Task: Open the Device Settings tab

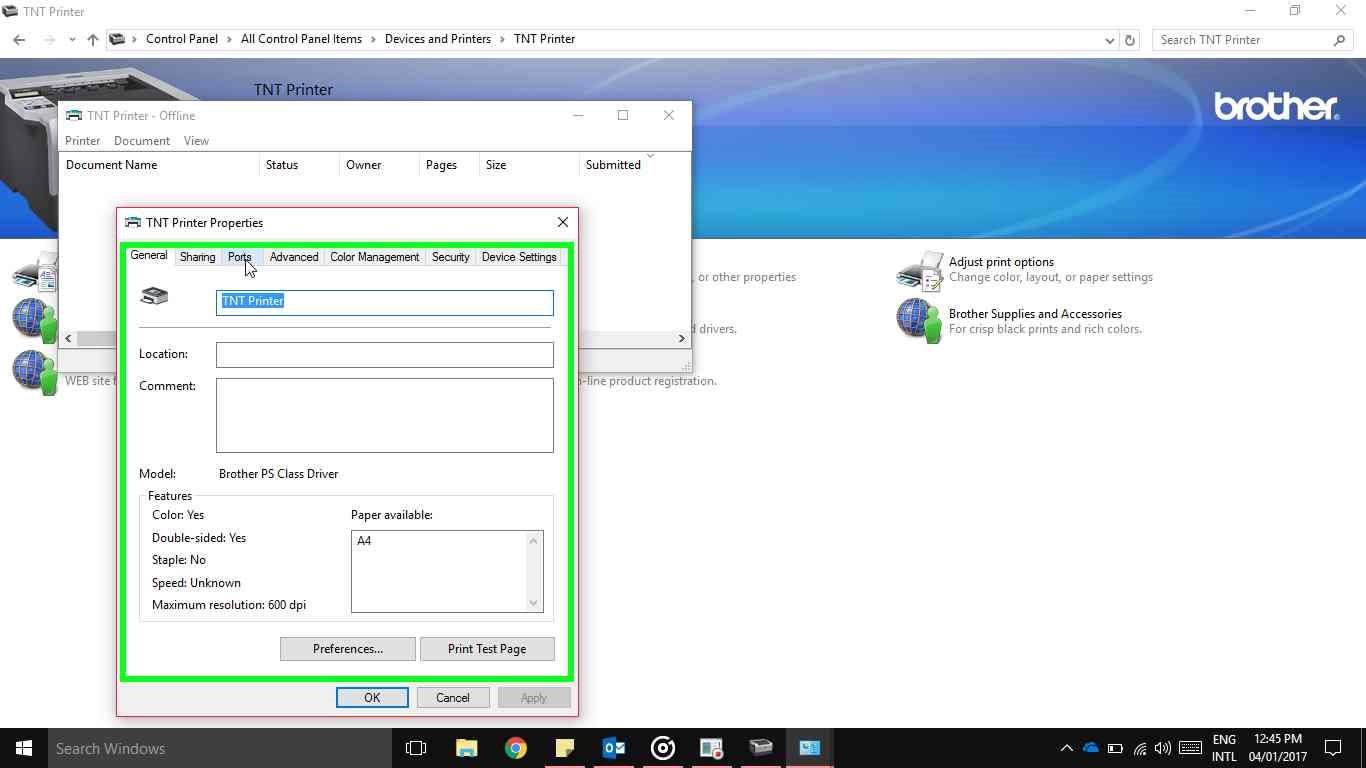Action: pos(519,257)
